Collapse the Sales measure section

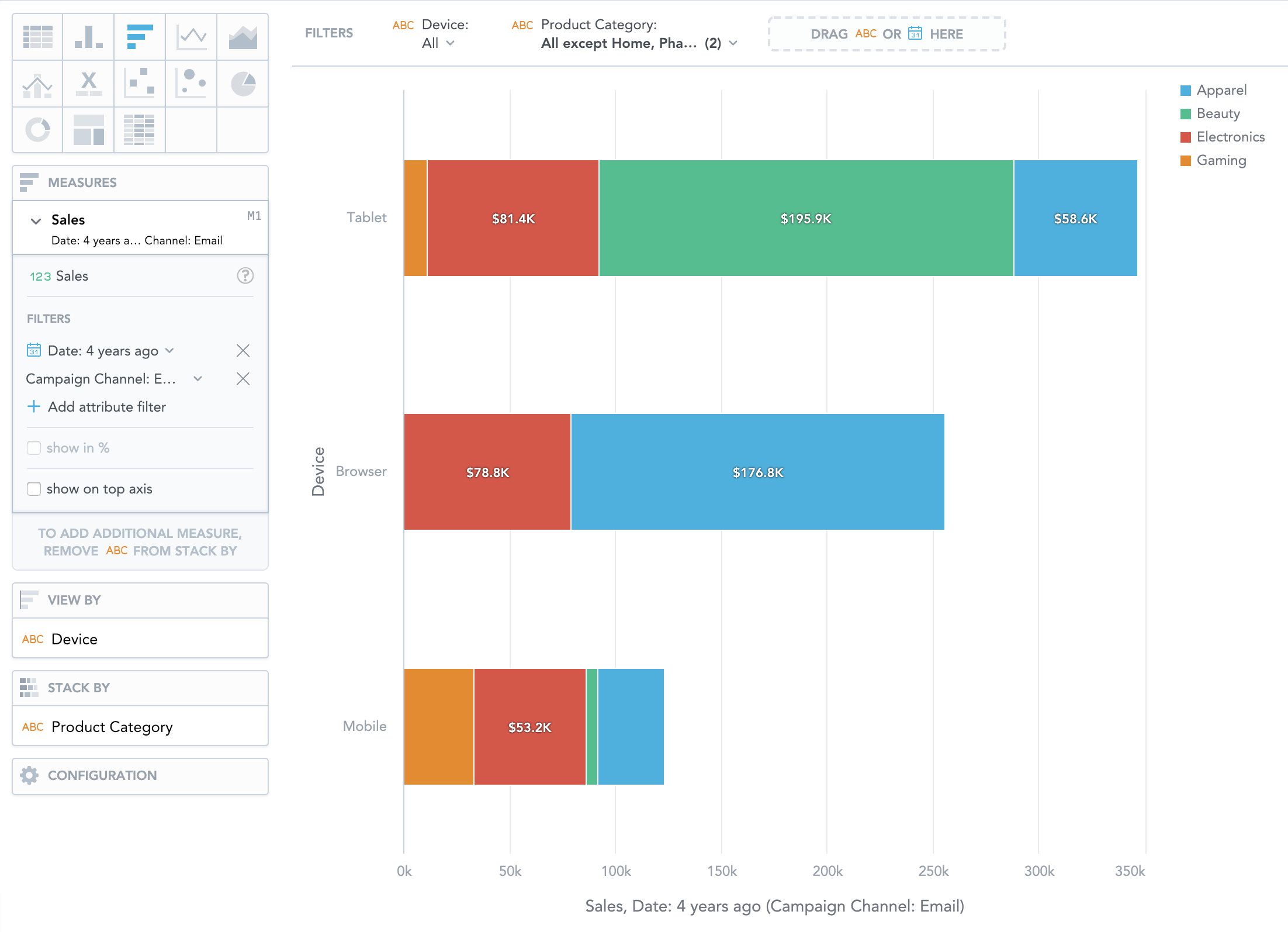pos(36,220)
